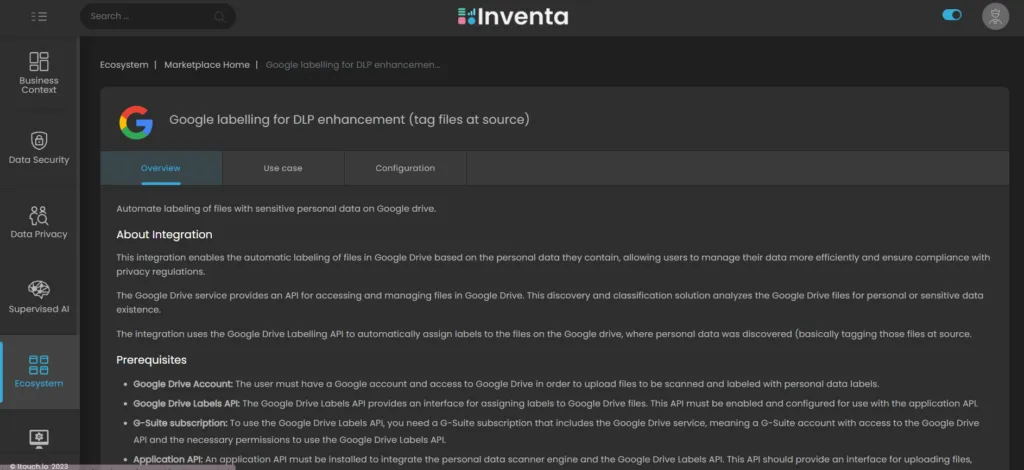The width and height of the screenshot is (1024, 470).
Task: Switch to the Use case tab
Action: coord(283,168)
